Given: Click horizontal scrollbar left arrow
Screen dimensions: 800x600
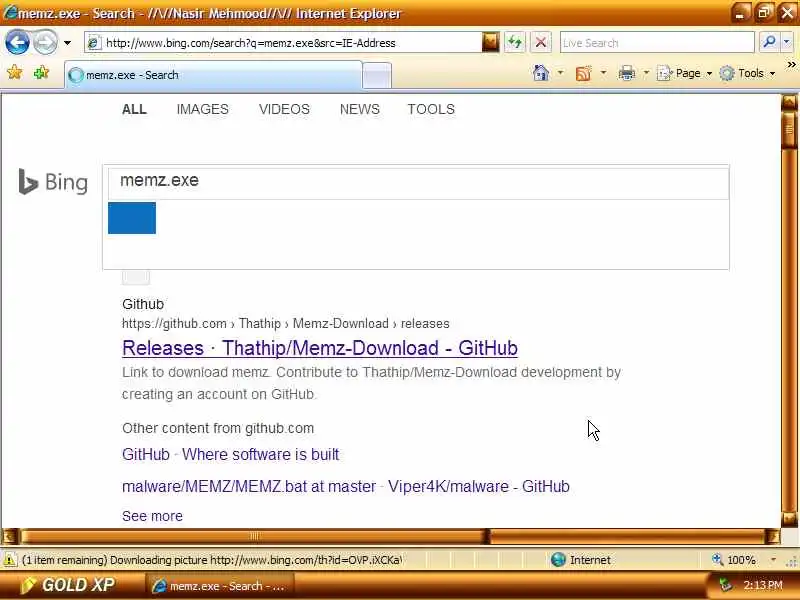Looking at the screenshot, I should click(x=10, y=536).
